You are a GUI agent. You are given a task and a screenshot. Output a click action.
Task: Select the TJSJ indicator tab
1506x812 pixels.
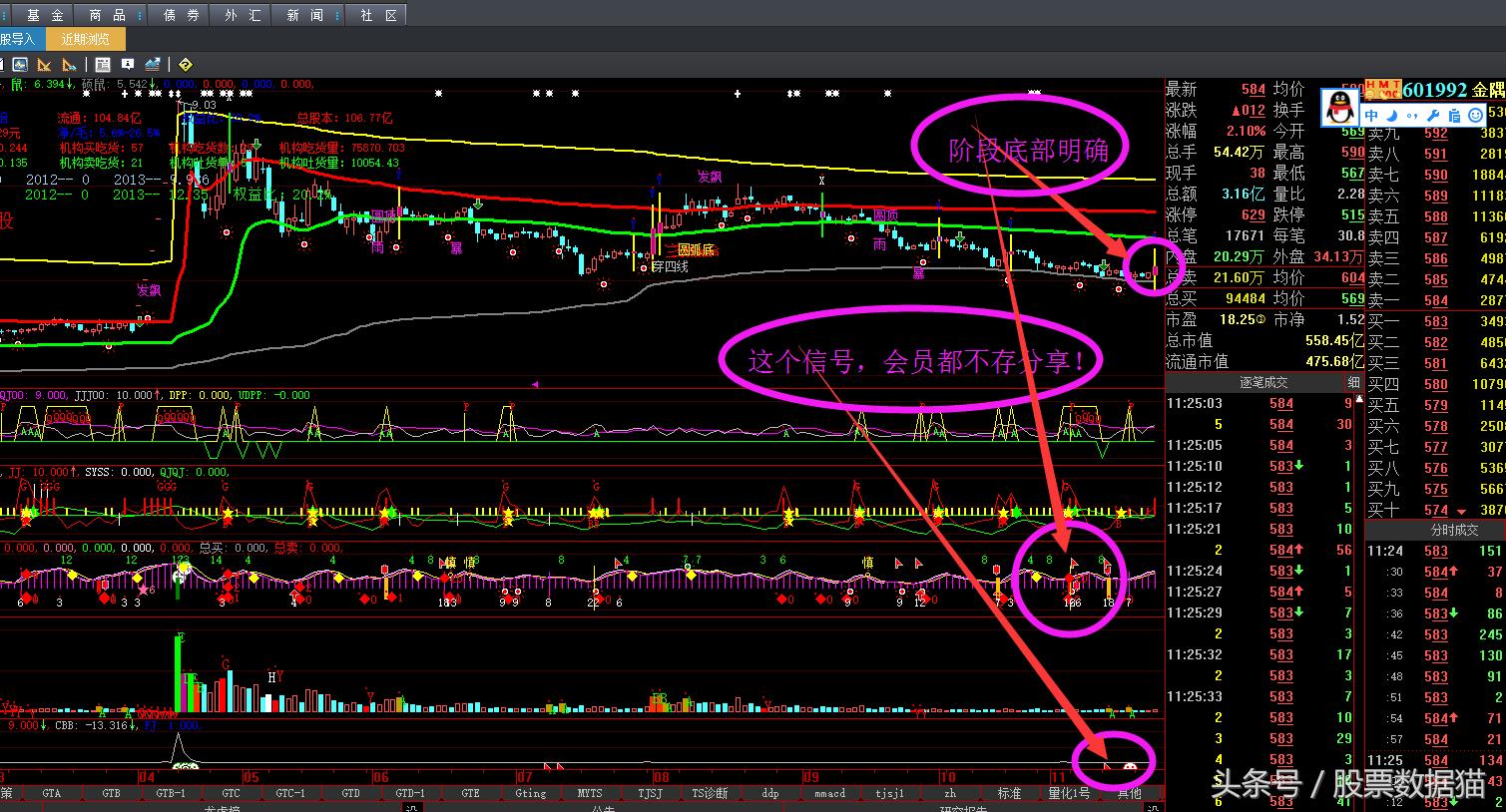650,793
